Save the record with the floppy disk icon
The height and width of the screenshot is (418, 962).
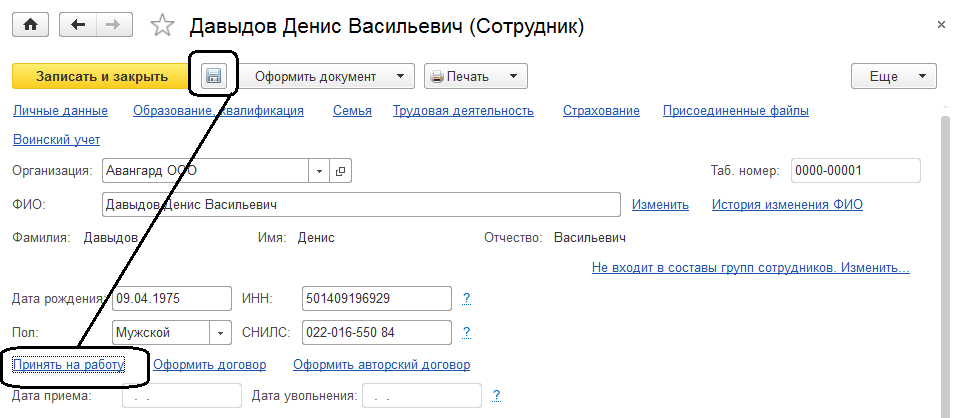pyautogui.click(x=214, y=75)
